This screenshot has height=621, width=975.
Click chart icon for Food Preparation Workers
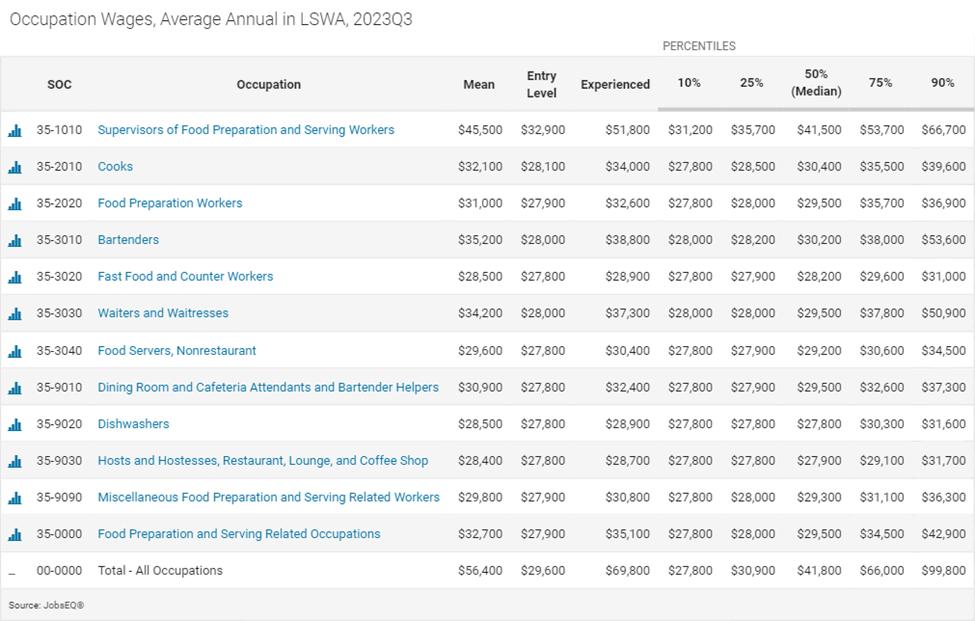[x=15, y=204]
